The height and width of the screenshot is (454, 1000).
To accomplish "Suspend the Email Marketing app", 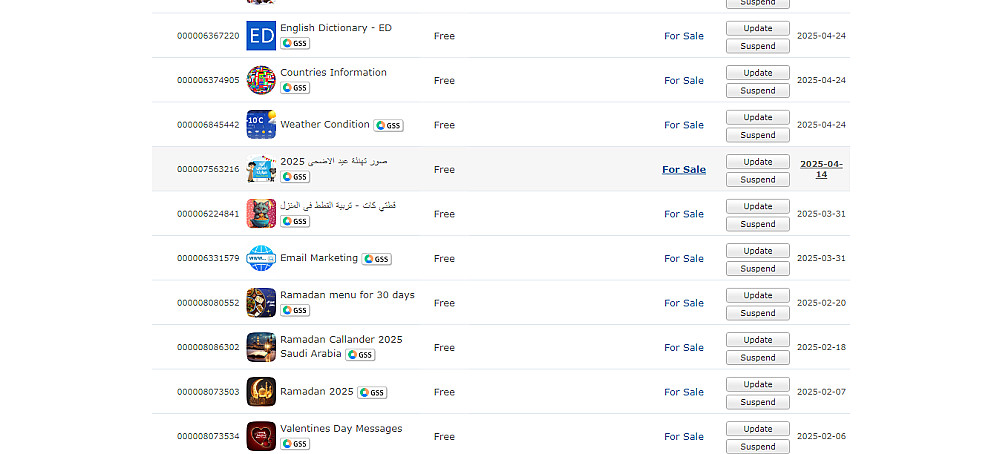I will pos(757,268).
